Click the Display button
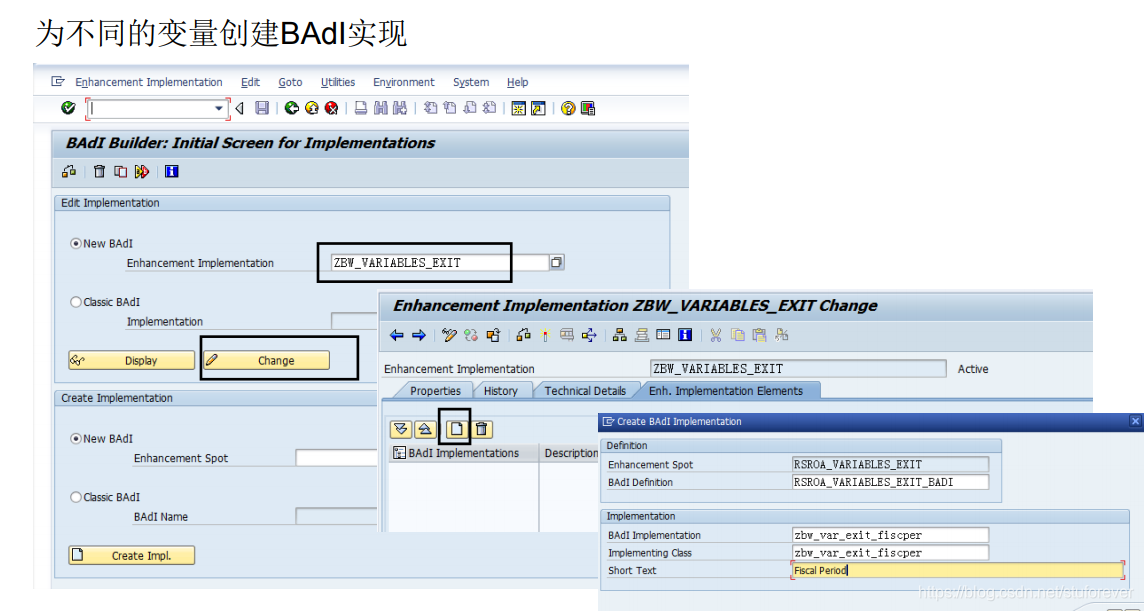The image size is (1144, 611). coord(132,361)
